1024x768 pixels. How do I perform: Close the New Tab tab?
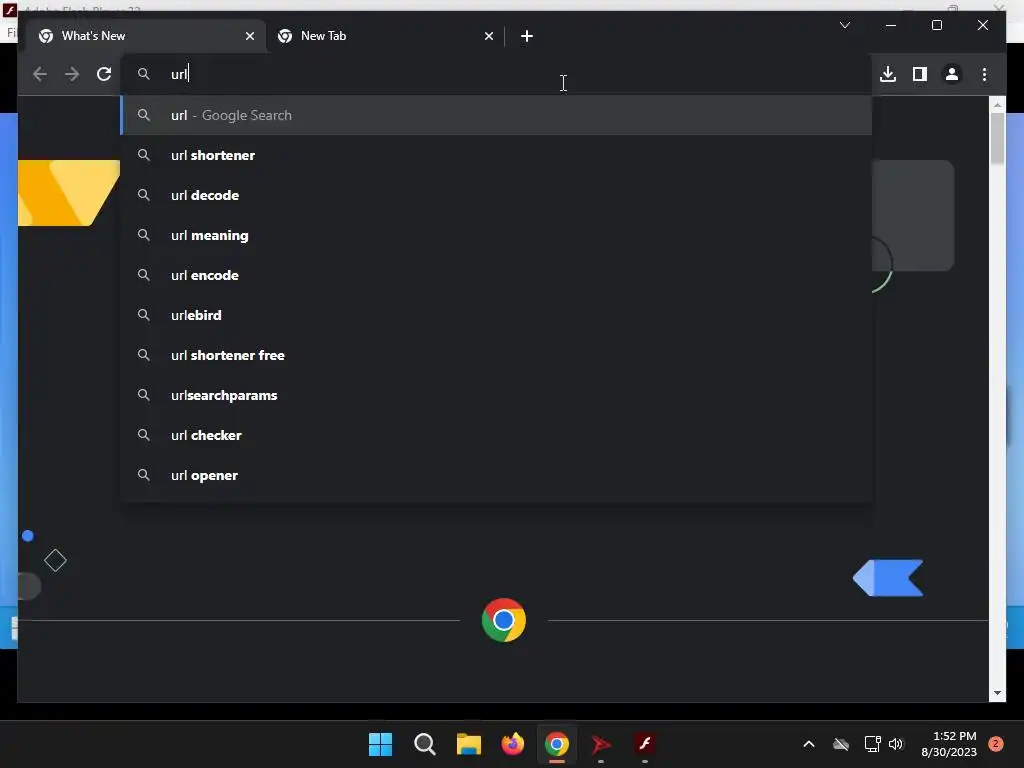(488, 36)
